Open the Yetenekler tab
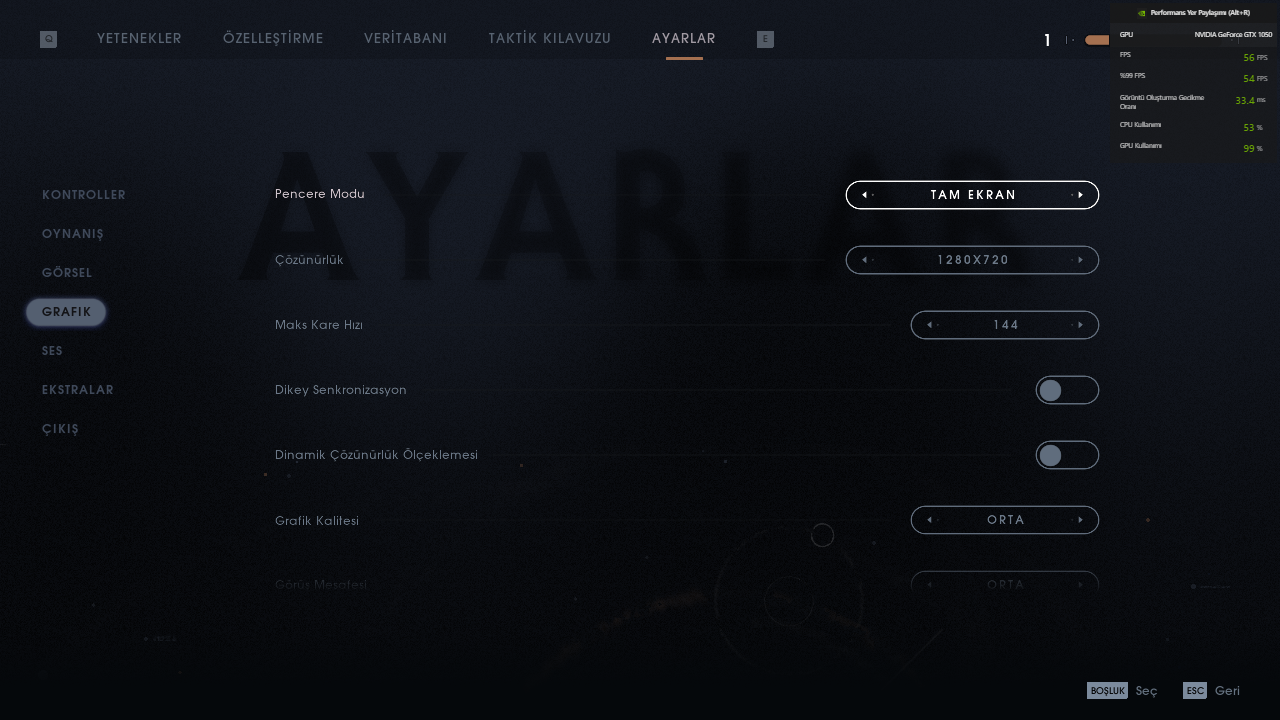This screenshot has width=1280, height=720. [x=139, y=39]
